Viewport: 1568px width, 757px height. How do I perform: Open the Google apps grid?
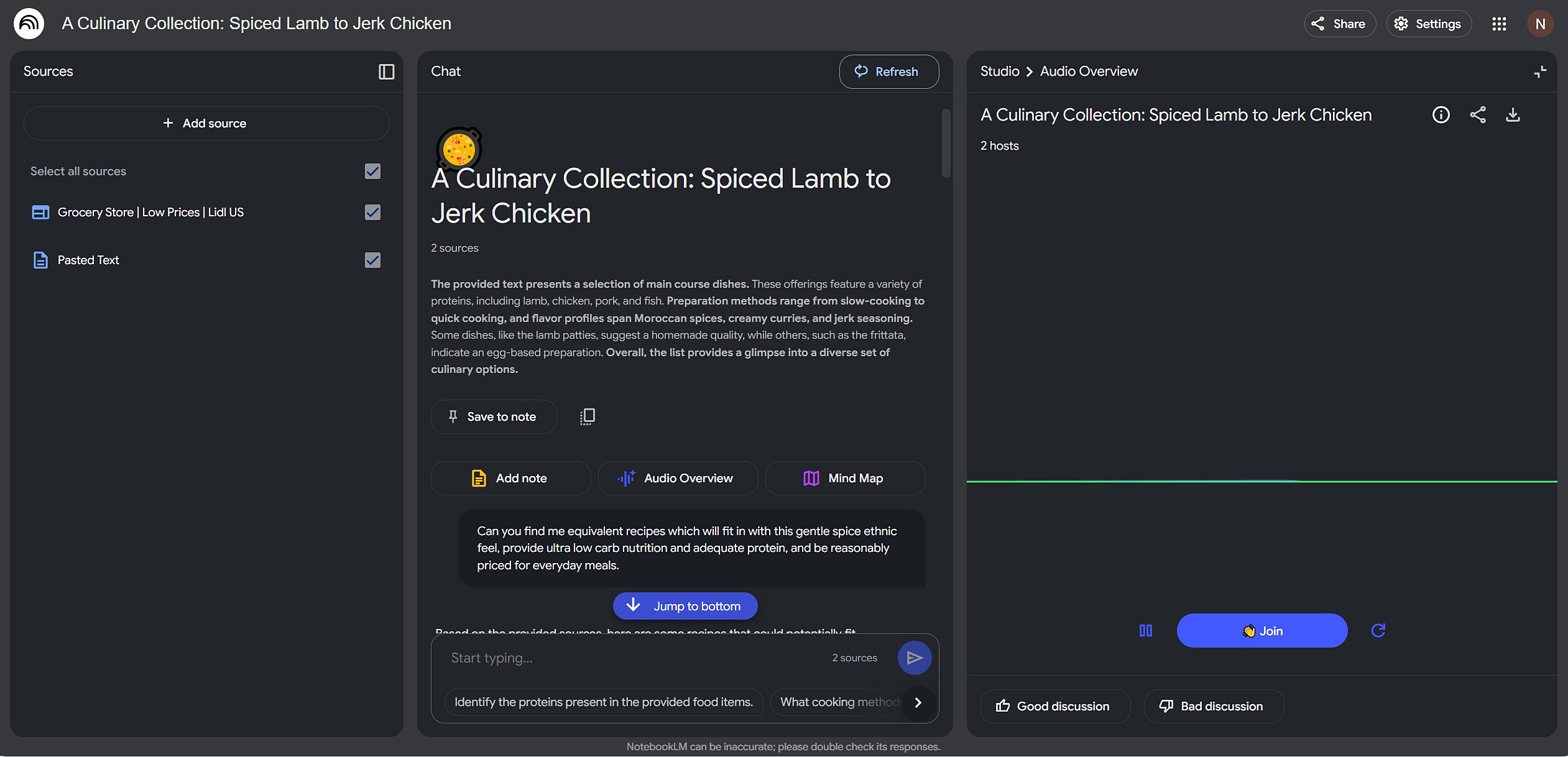coord(1499,24)
